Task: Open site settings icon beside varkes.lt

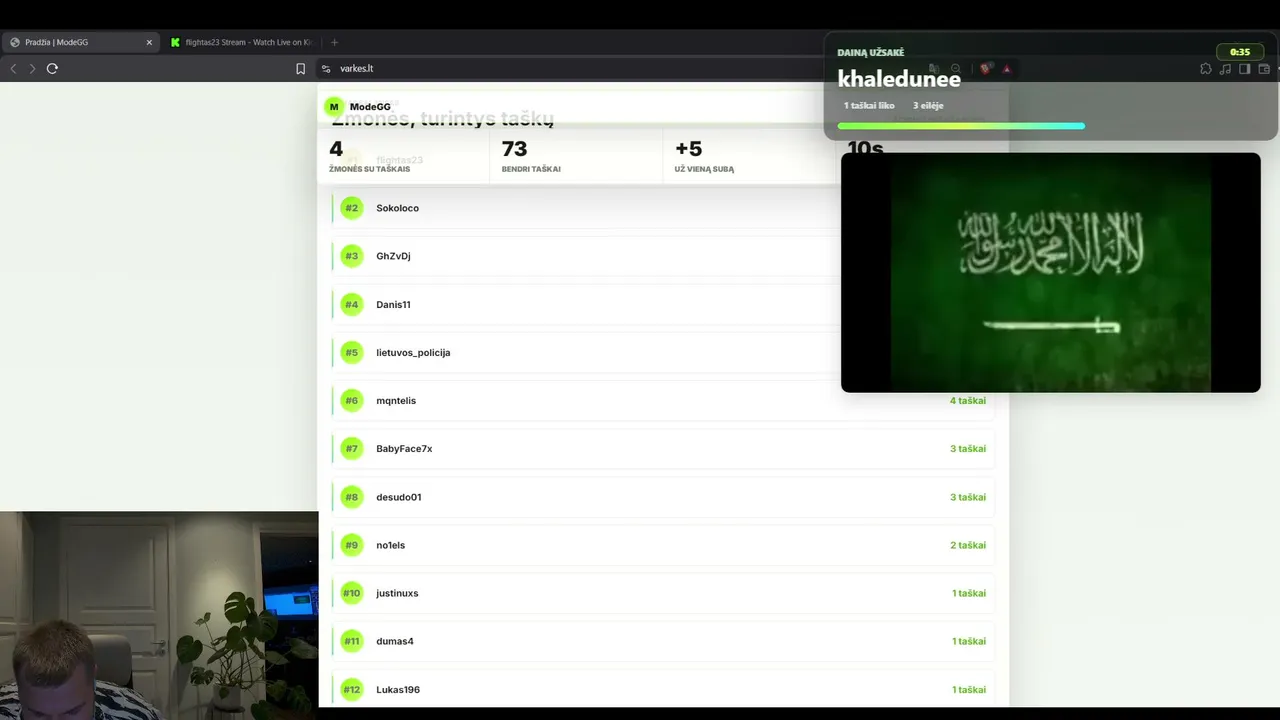Action: (326, 69)
